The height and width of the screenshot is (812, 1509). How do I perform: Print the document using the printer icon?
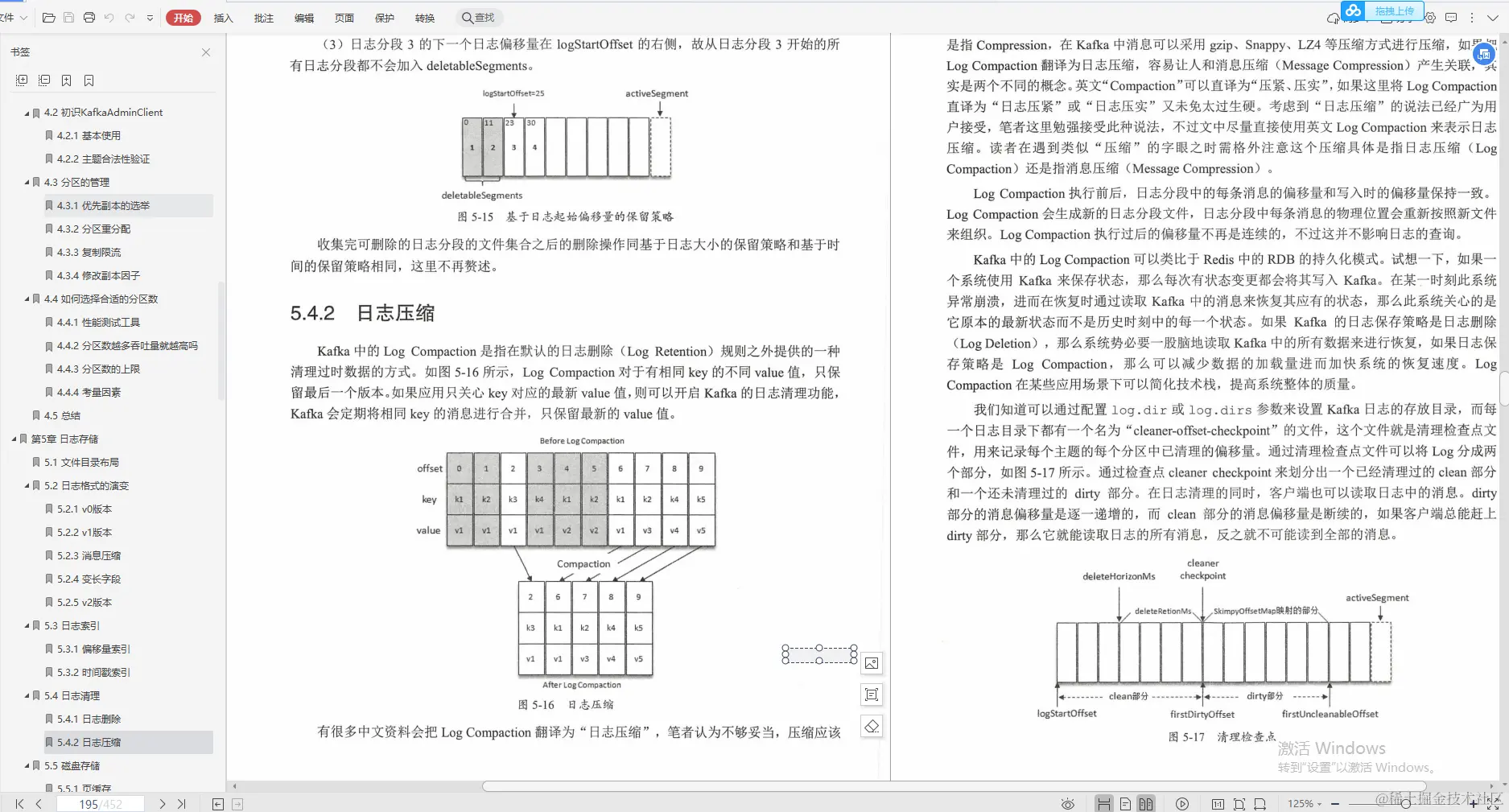(89, 17)
